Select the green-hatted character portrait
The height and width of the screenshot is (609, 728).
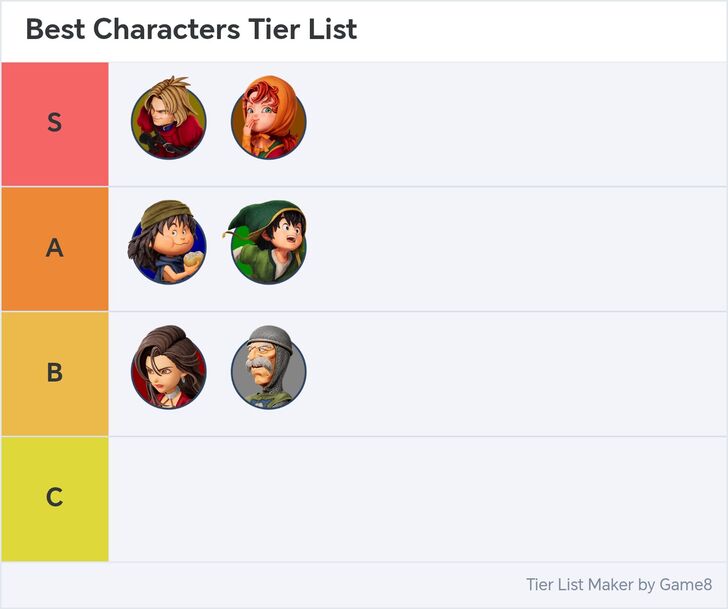coord(268,247)
